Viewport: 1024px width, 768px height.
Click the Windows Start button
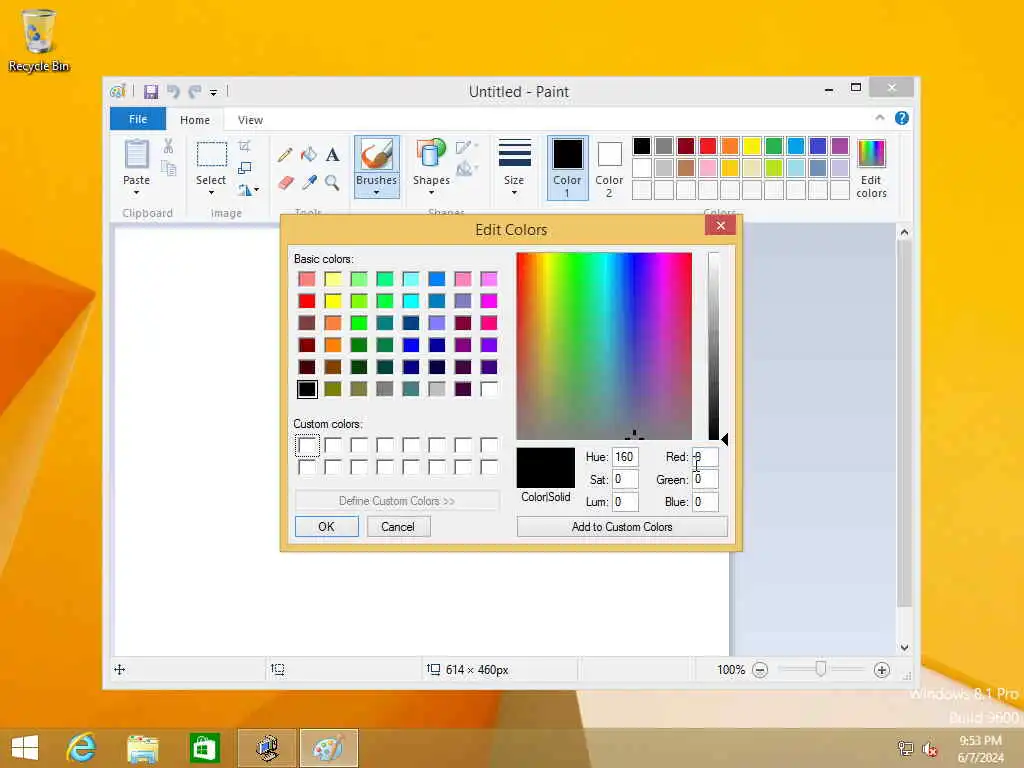click(x=25, y=748)
